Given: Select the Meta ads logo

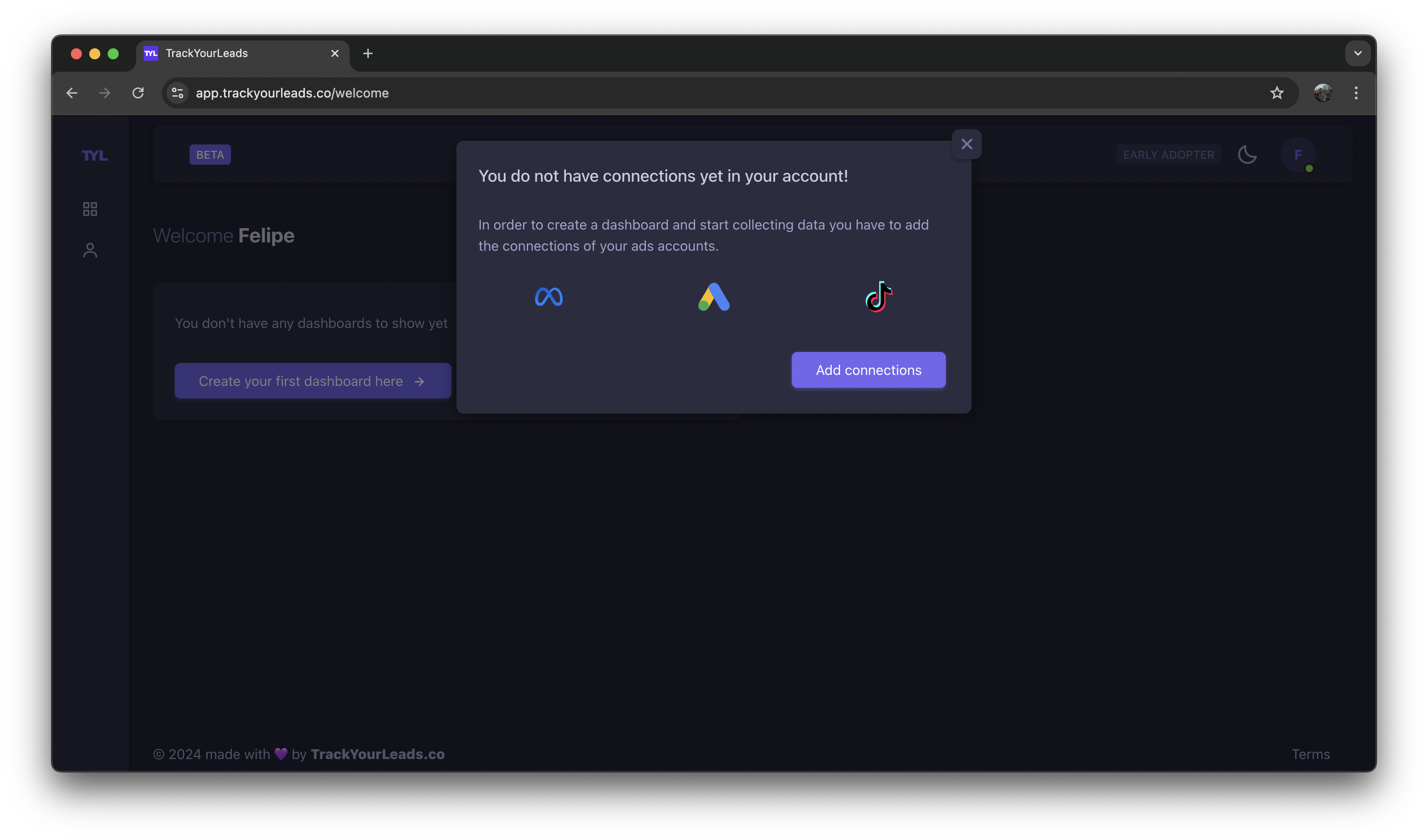Looking at the screenshot, I should (548, 296).
